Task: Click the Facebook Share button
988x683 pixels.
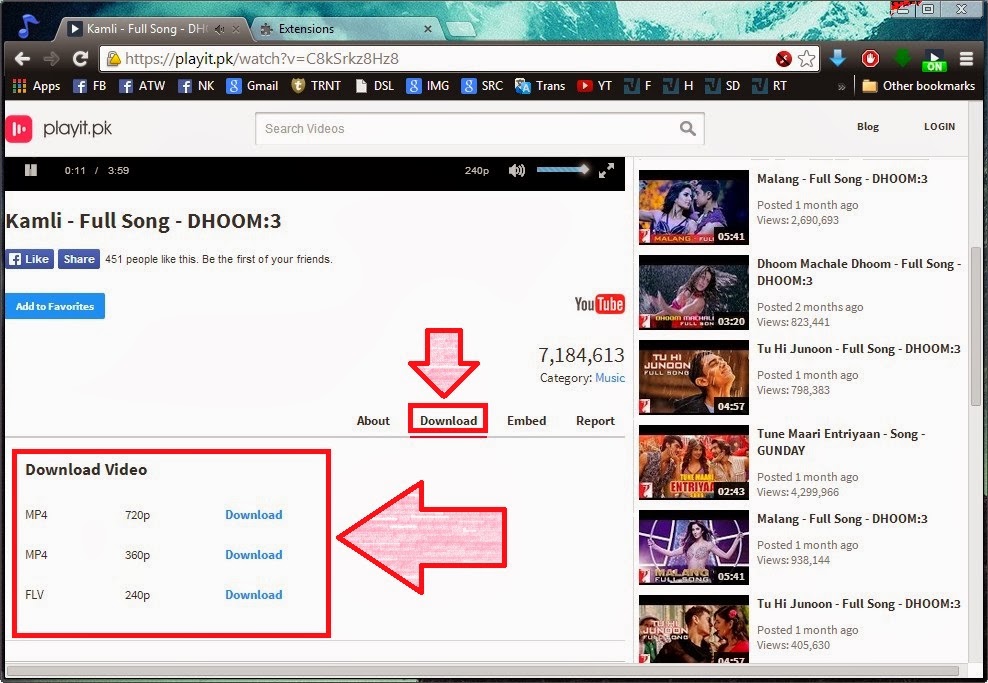Action: point(79,259)
